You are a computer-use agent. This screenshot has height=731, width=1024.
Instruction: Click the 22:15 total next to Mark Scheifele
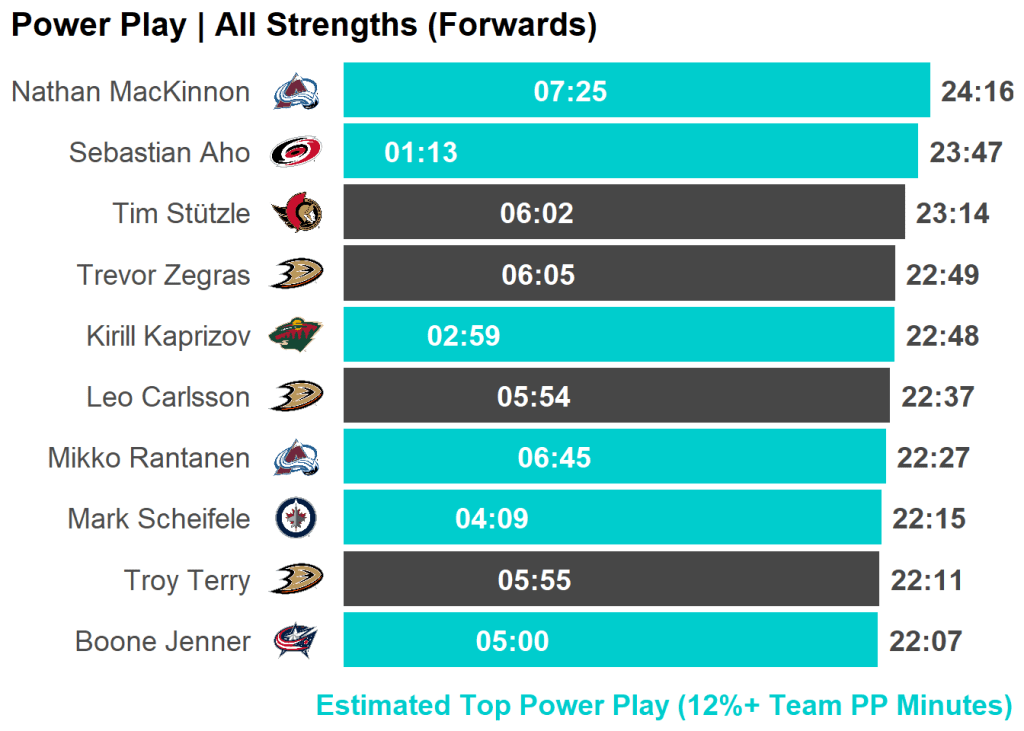929,519
